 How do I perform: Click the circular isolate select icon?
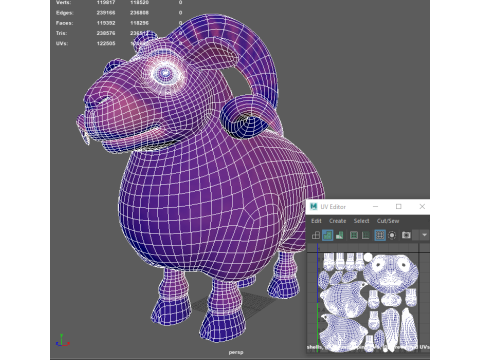(x=392, y=235)
